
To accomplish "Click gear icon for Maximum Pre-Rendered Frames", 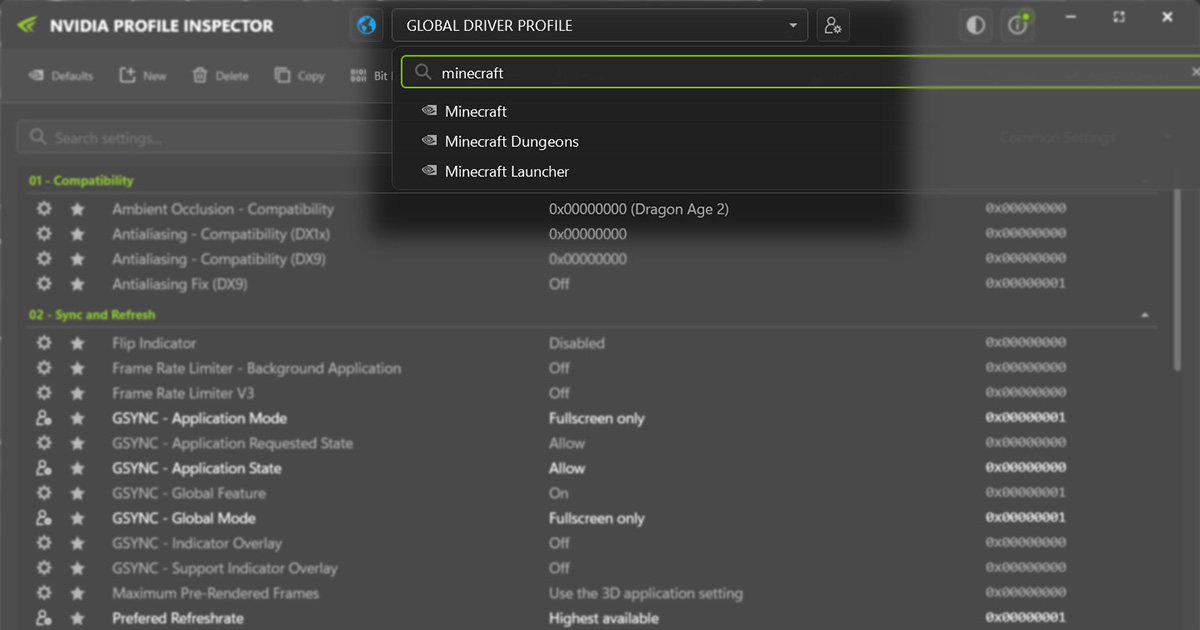I will (43, 593).
